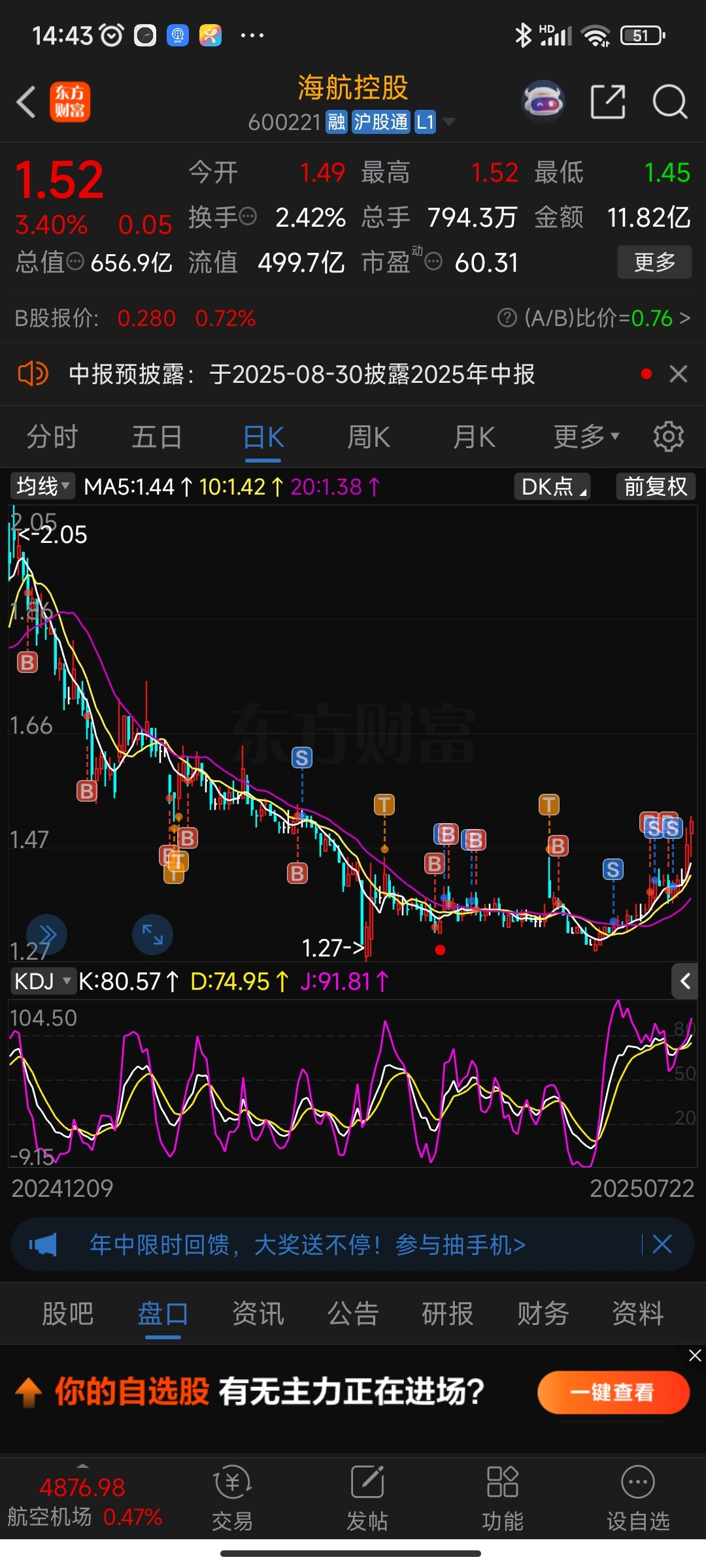Tap the 一键查看 button
706x1568 pixels.
tap(613, 1392)
